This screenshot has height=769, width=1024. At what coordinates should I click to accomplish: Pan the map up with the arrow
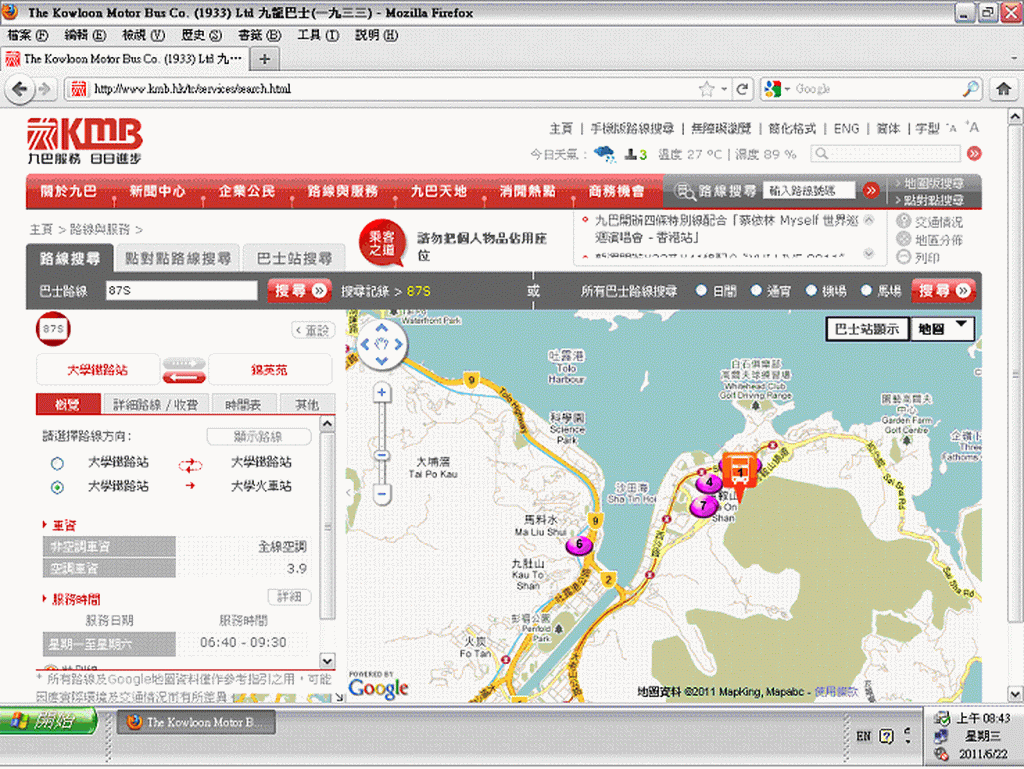(382, 328)
